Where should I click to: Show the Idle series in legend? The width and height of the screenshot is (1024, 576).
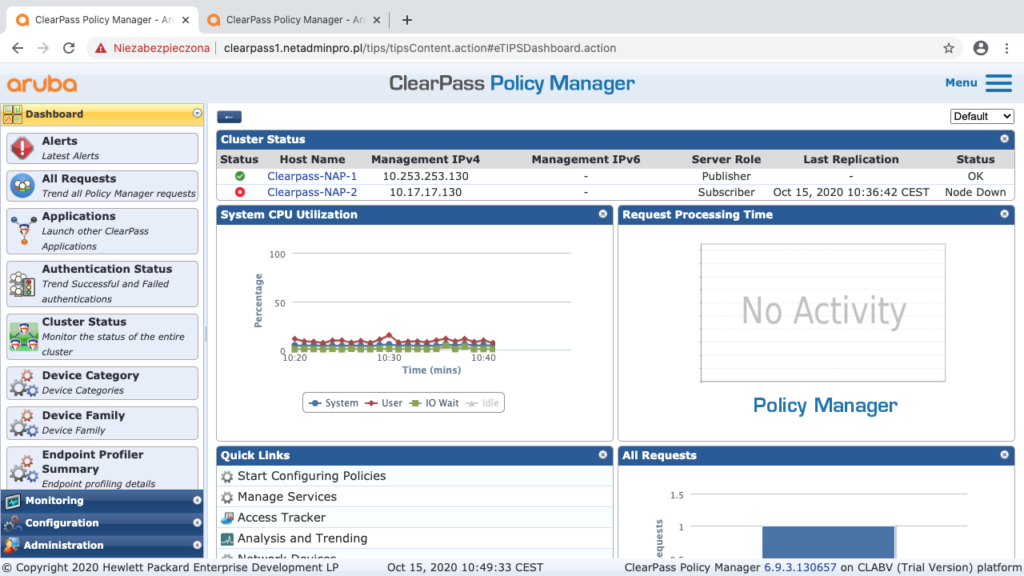click(483, 403)
